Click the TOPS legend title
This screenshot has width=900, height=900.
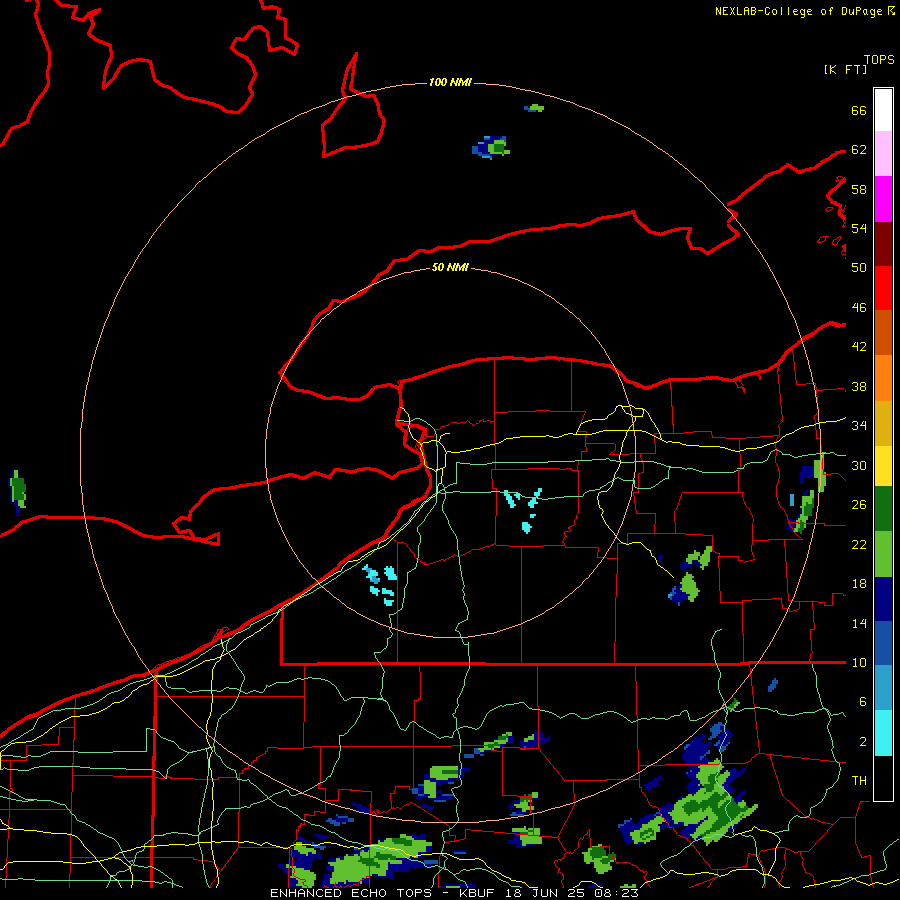pos(879,59)
